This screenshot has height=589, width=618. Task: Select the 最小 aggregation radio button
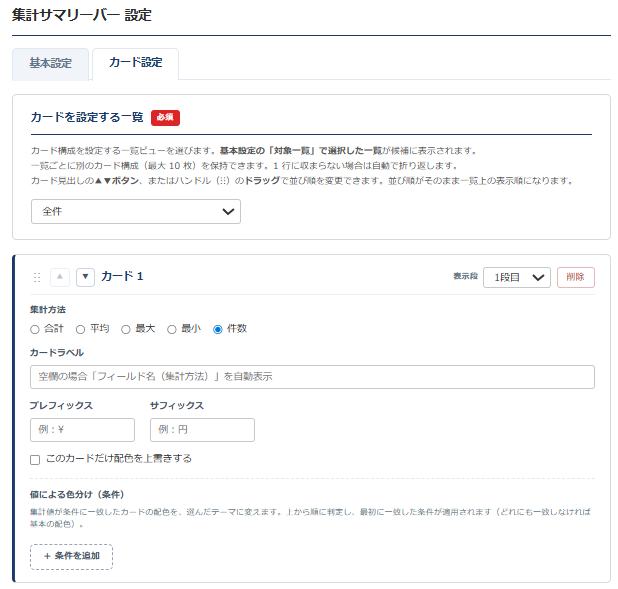pyautogui.click(x=171, y=330)
